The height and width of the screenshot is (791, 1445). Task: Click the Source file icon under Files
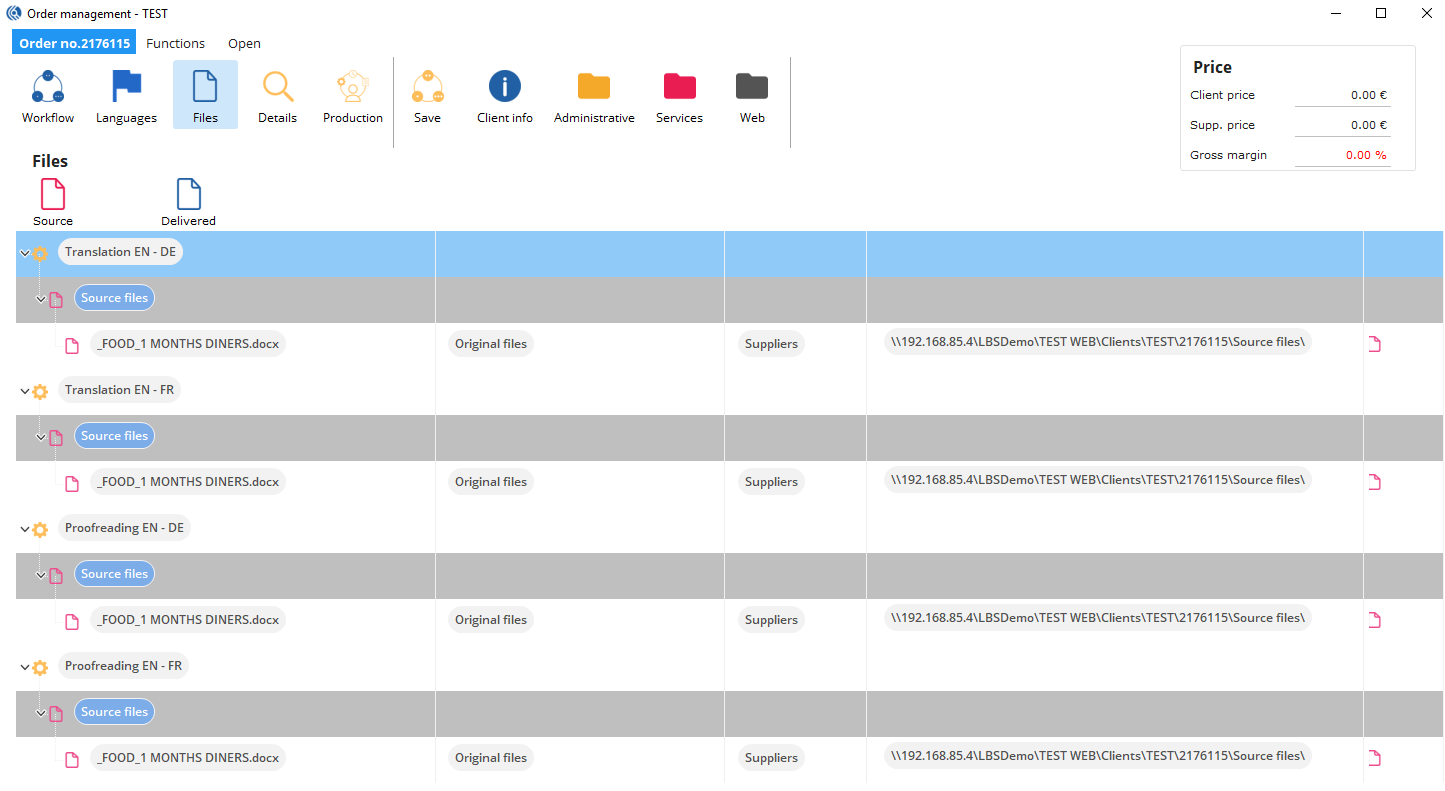click(x=53, y=195)
